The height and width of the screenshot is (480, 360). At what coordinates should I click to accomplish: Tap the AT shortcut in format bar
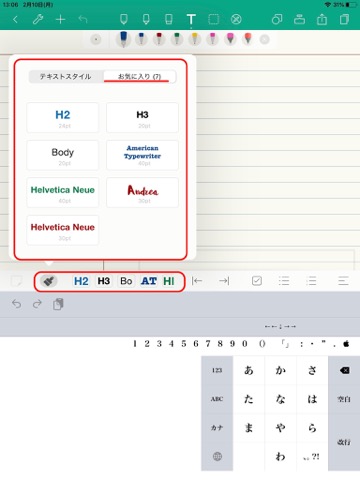(149, 281)
